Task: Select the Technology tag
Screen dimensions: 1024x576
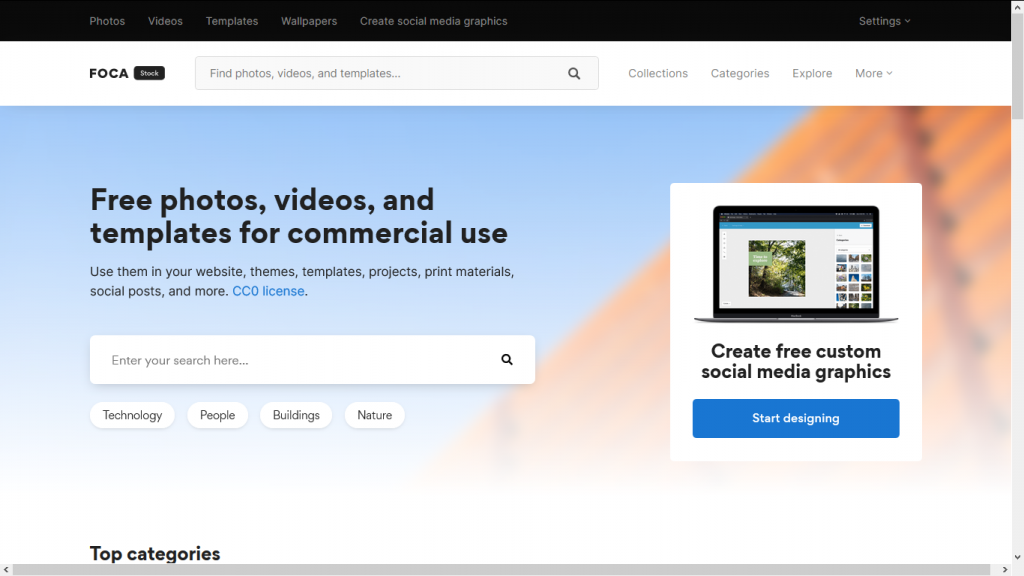Action: click(x=132, y=415)
